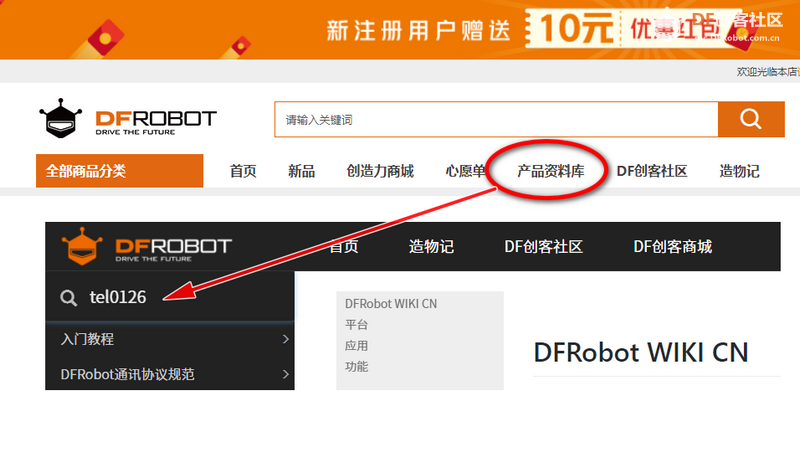Jump to 平台 section in contents
Image resolution: width=800 pixels, height=458 pixels.
click(x=356, y=325)
